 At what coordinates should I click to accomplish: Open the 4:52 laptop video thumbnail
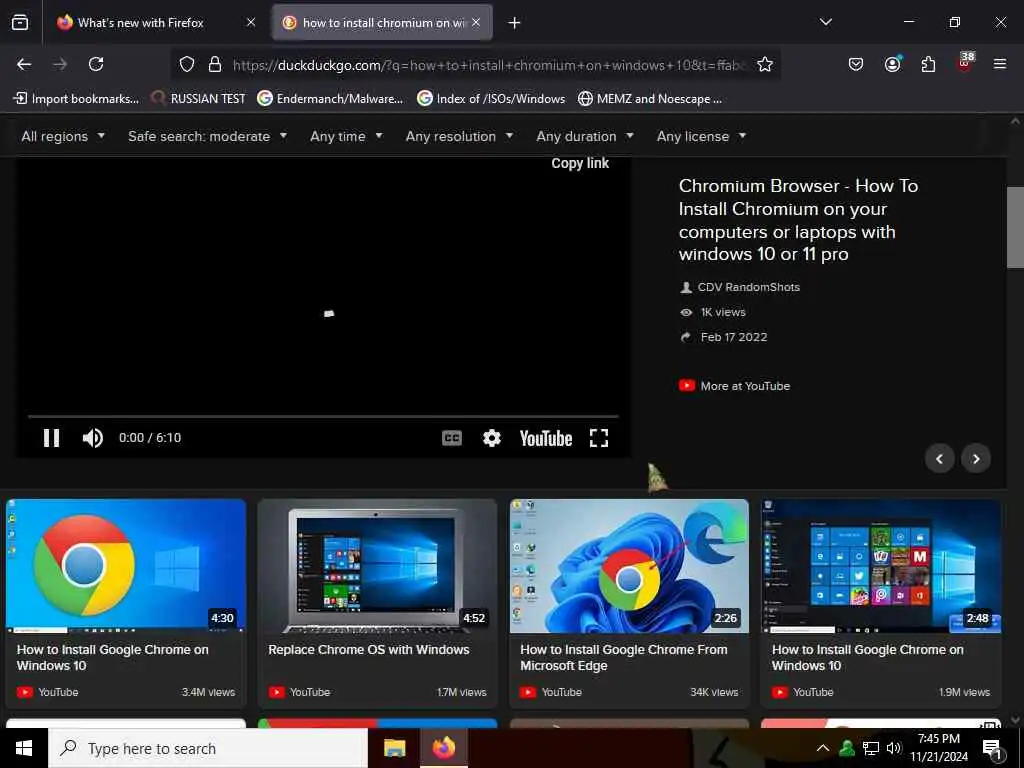coord(377,566)
